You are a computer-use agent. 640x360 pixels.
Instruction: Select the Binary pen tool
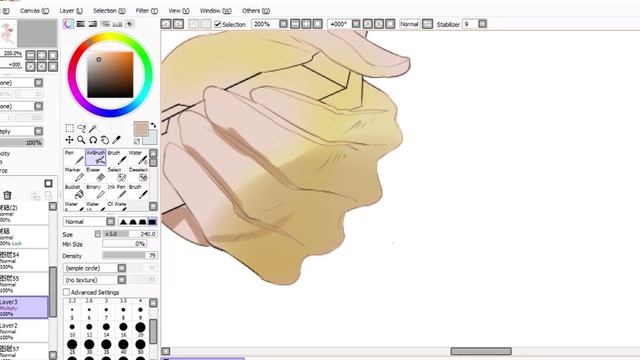point(96,191)
